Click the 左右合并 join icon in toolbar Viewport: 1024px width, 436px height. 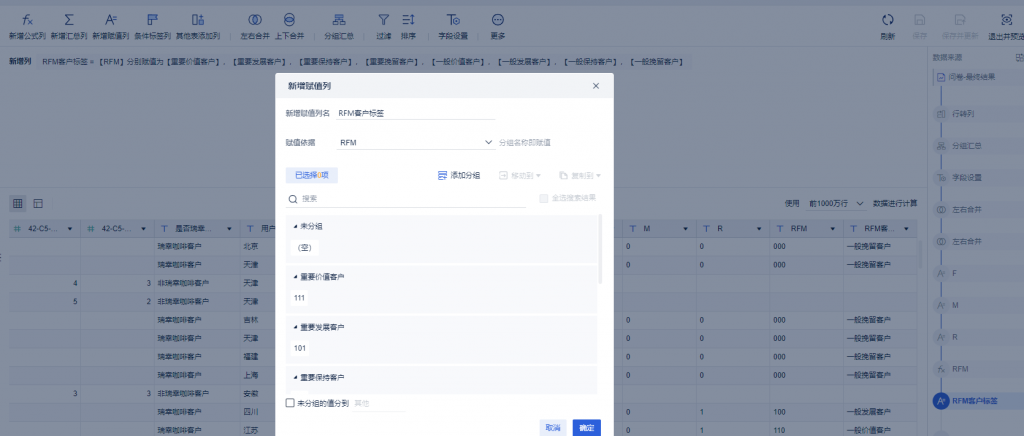[x=255, y=20]
